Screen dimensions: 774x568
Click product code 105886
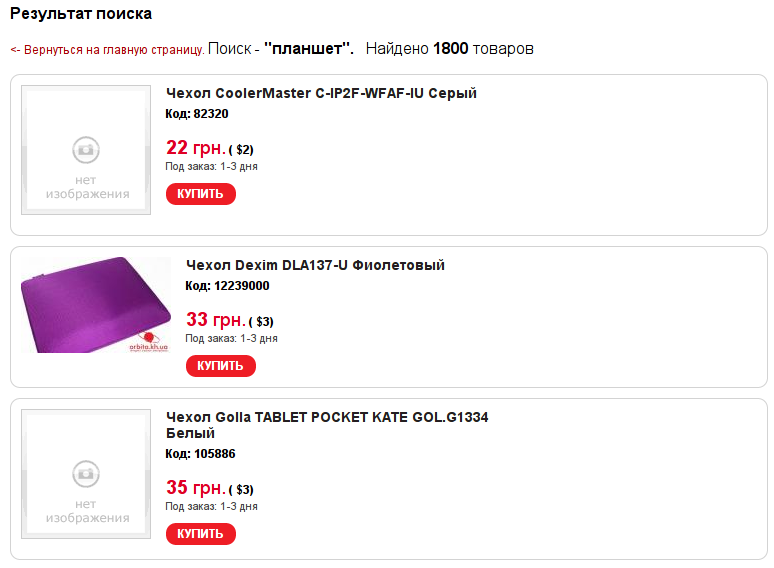(x=200, y=453)
